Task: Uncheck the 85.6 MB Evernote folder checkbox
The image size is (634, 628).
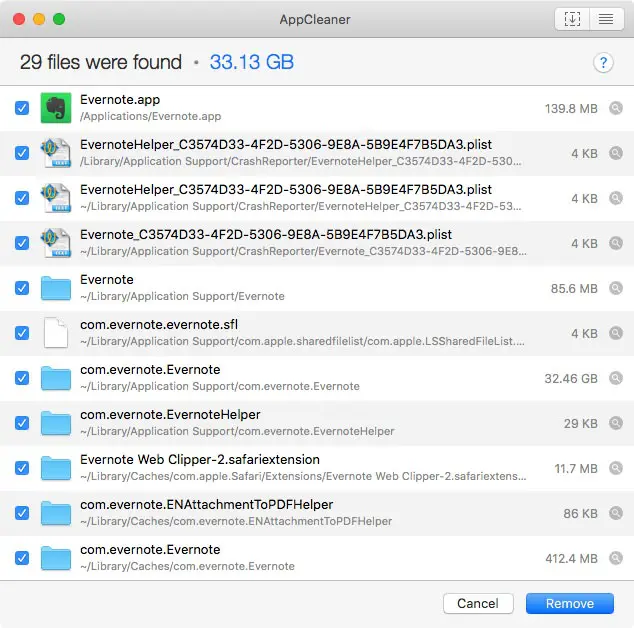Action: (22, 288)
